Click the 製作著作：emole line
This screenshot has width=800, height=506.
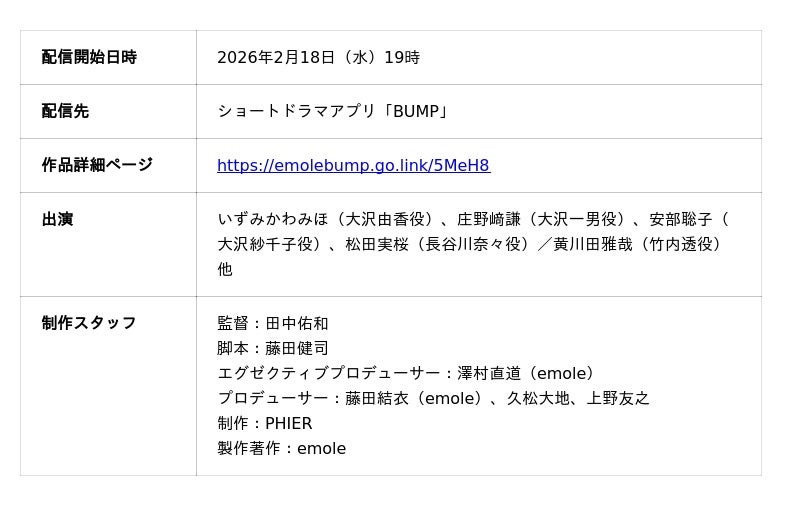click(282, 448)
